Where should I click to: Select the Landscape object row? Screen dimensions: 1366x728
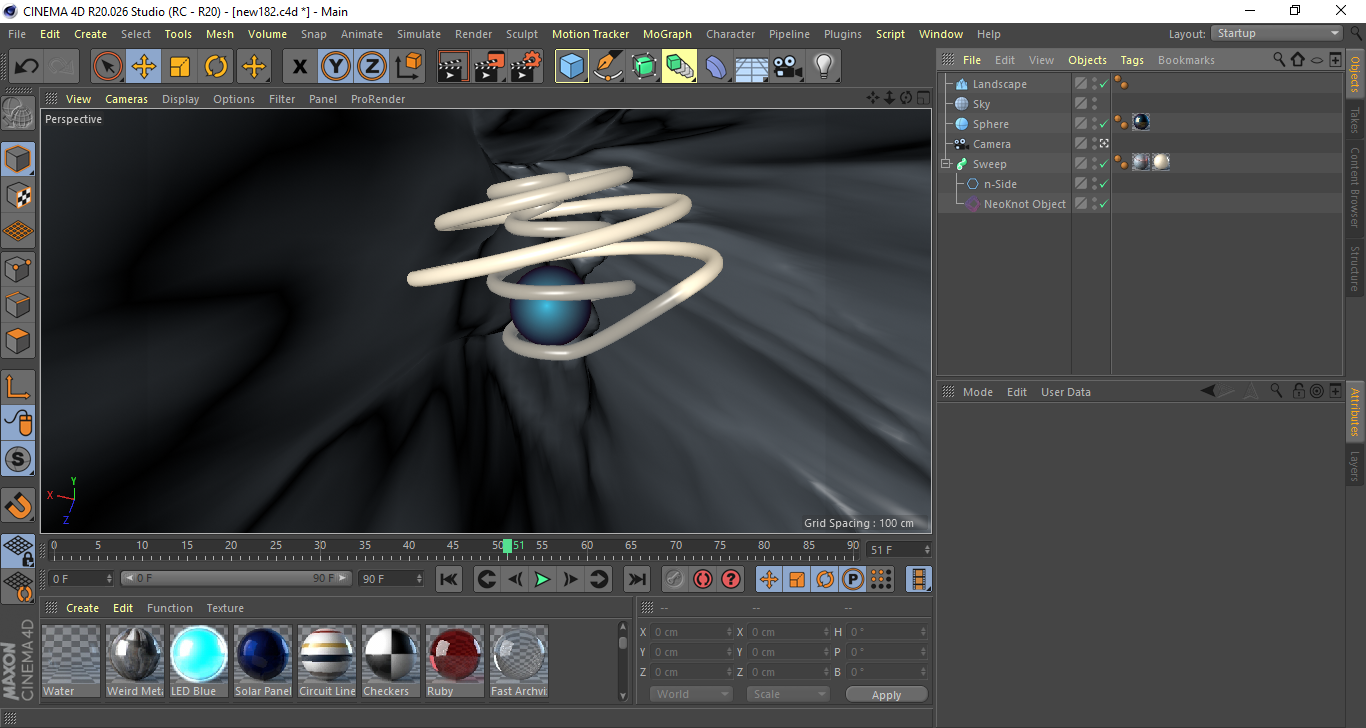pyautogui.click(x=1000, y=84)
